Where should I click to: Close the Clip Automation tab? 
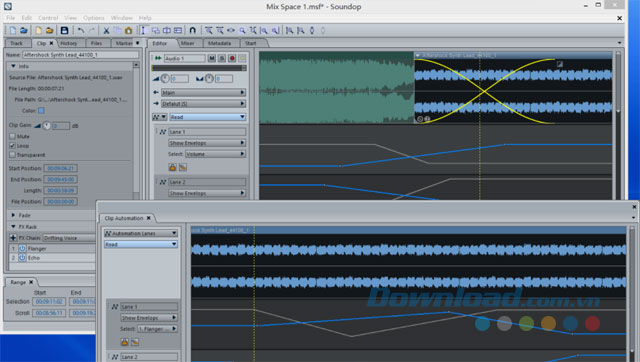(149, 218)
